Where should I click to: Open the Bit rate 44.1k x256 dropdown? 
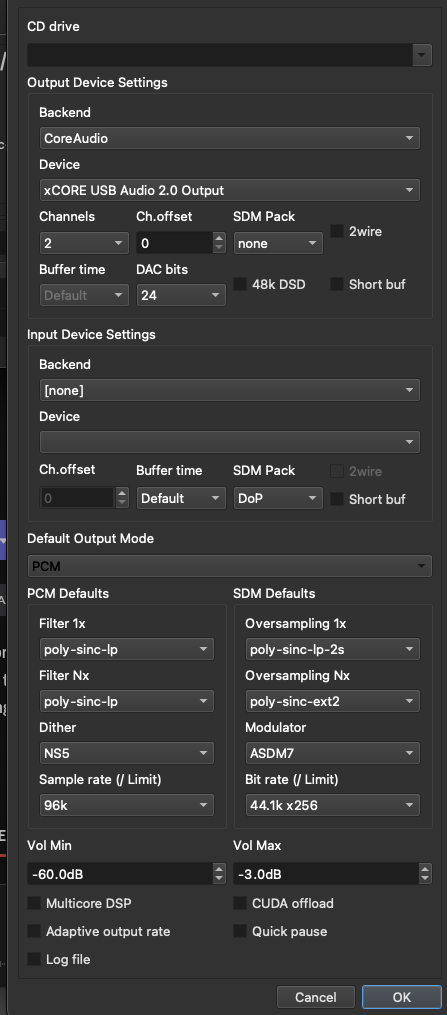pyautogui.click(x=333, y=805)
